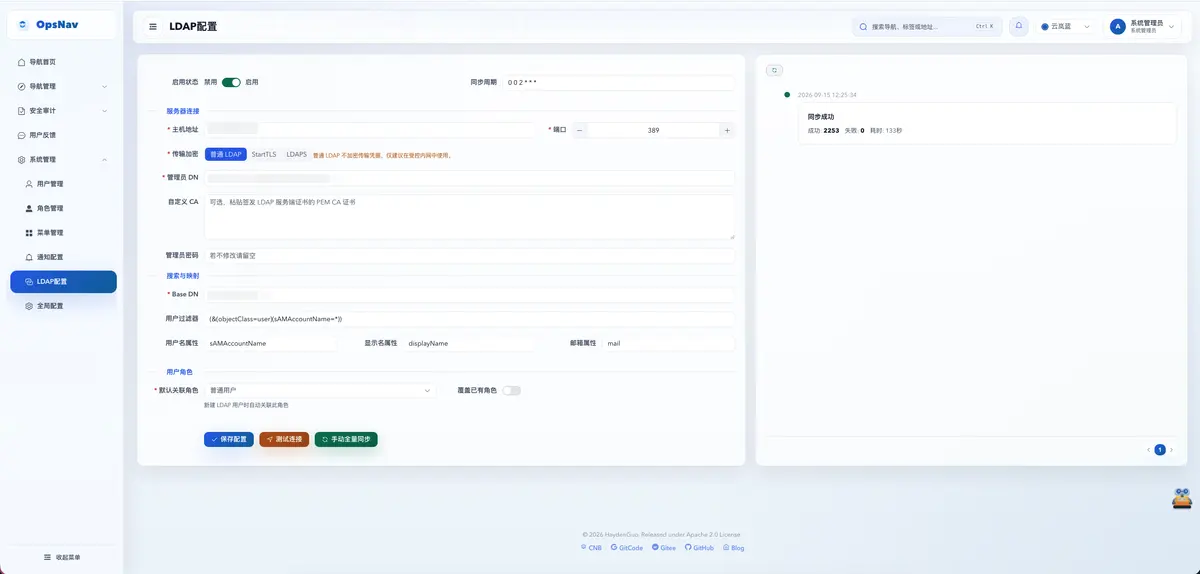Screen dimensions: 1200x574
Task: Click the floating robot assistant icon
Action: click(x=1181, y=498)
